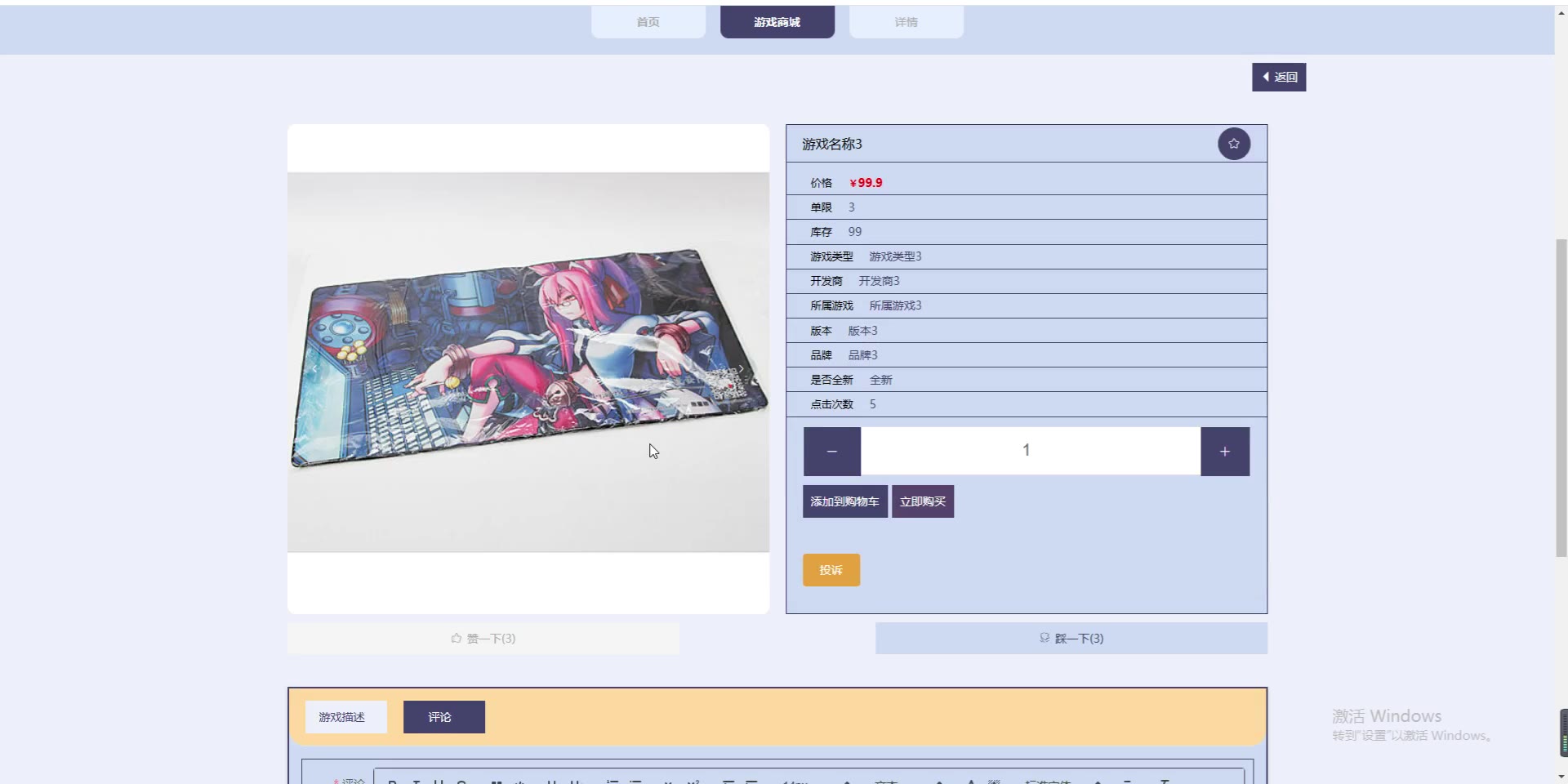Decrease the quantity with the minus button

(832, 452)
